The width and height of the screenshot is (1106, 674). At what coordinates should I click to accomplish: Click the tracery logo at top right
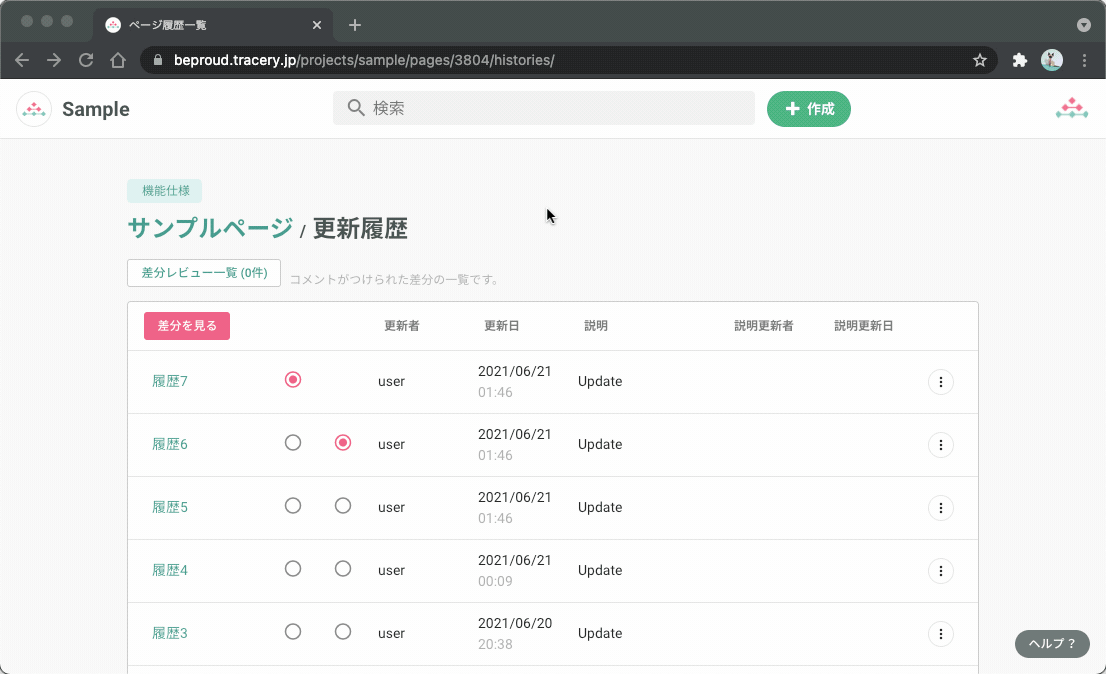click(x=1071, y=105)
